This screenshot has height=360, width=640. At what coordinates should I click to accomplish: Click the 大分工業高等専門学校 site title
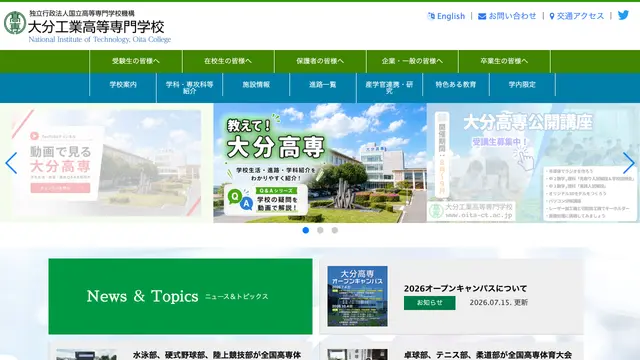point(96,27)
